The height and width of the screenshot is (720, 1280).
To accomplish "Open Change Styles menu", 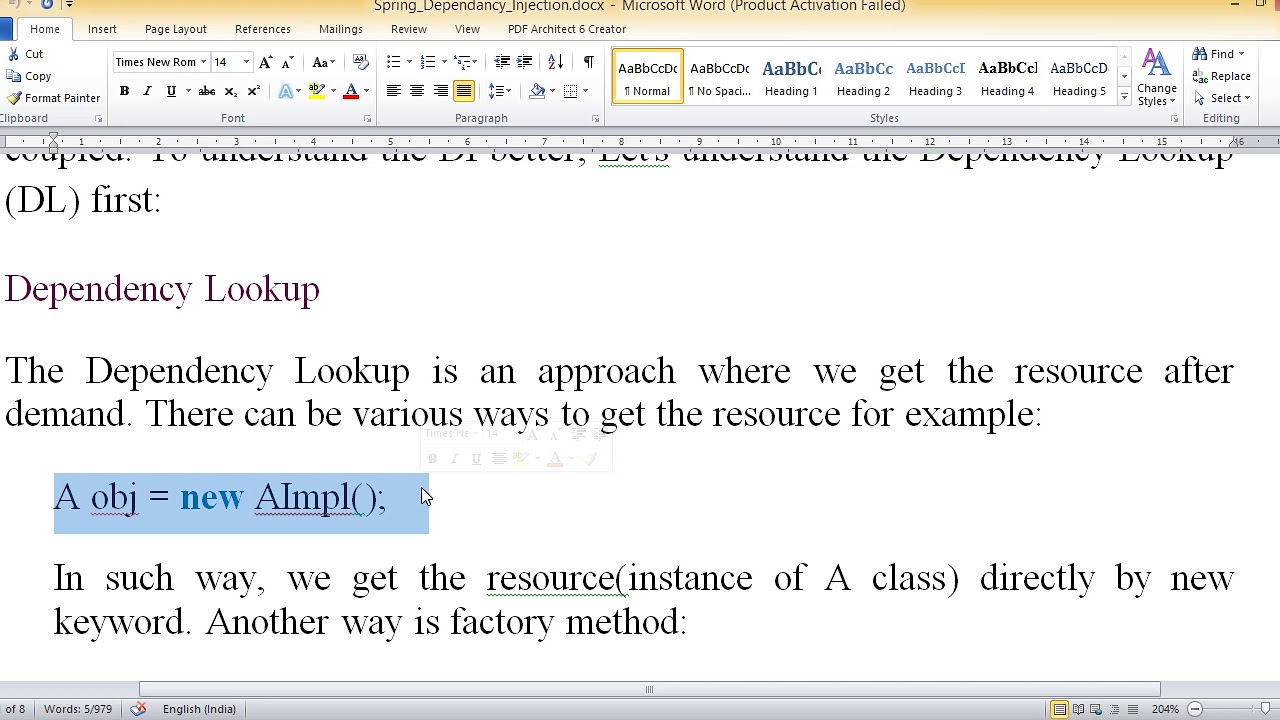I will [x=1156, y=78].
